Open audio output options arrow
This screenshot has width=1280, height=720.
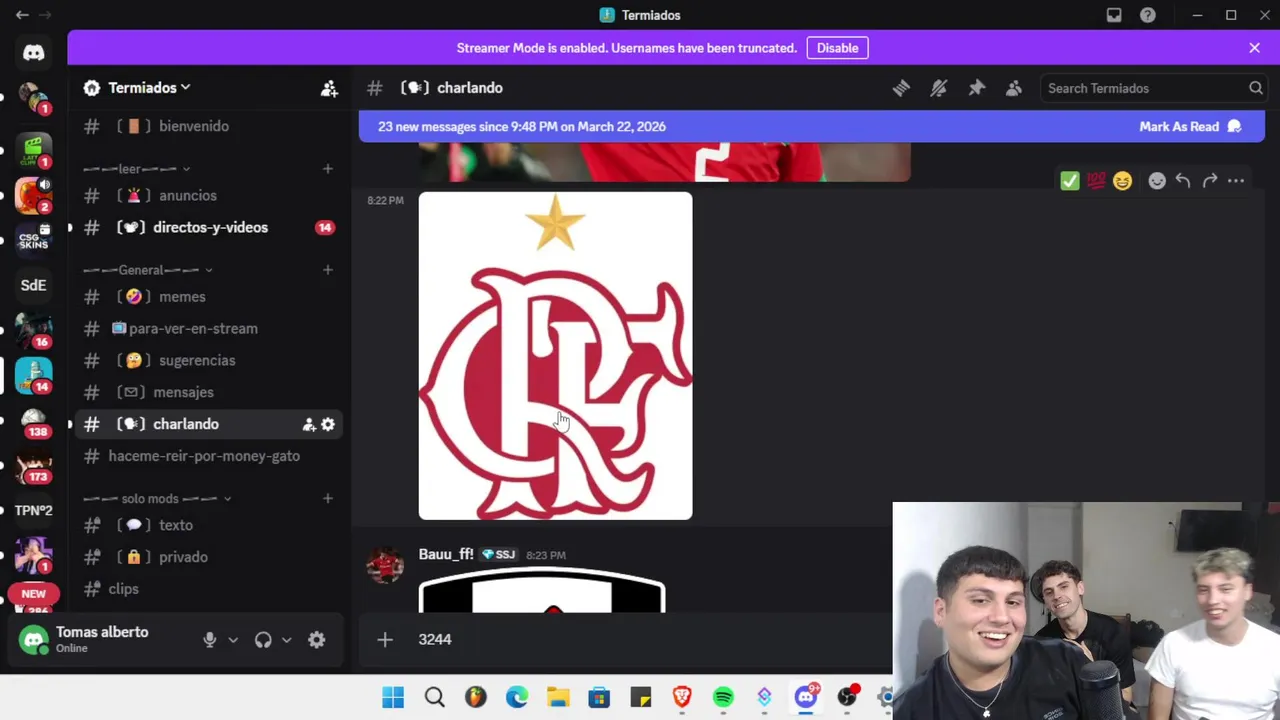point(286,640)
